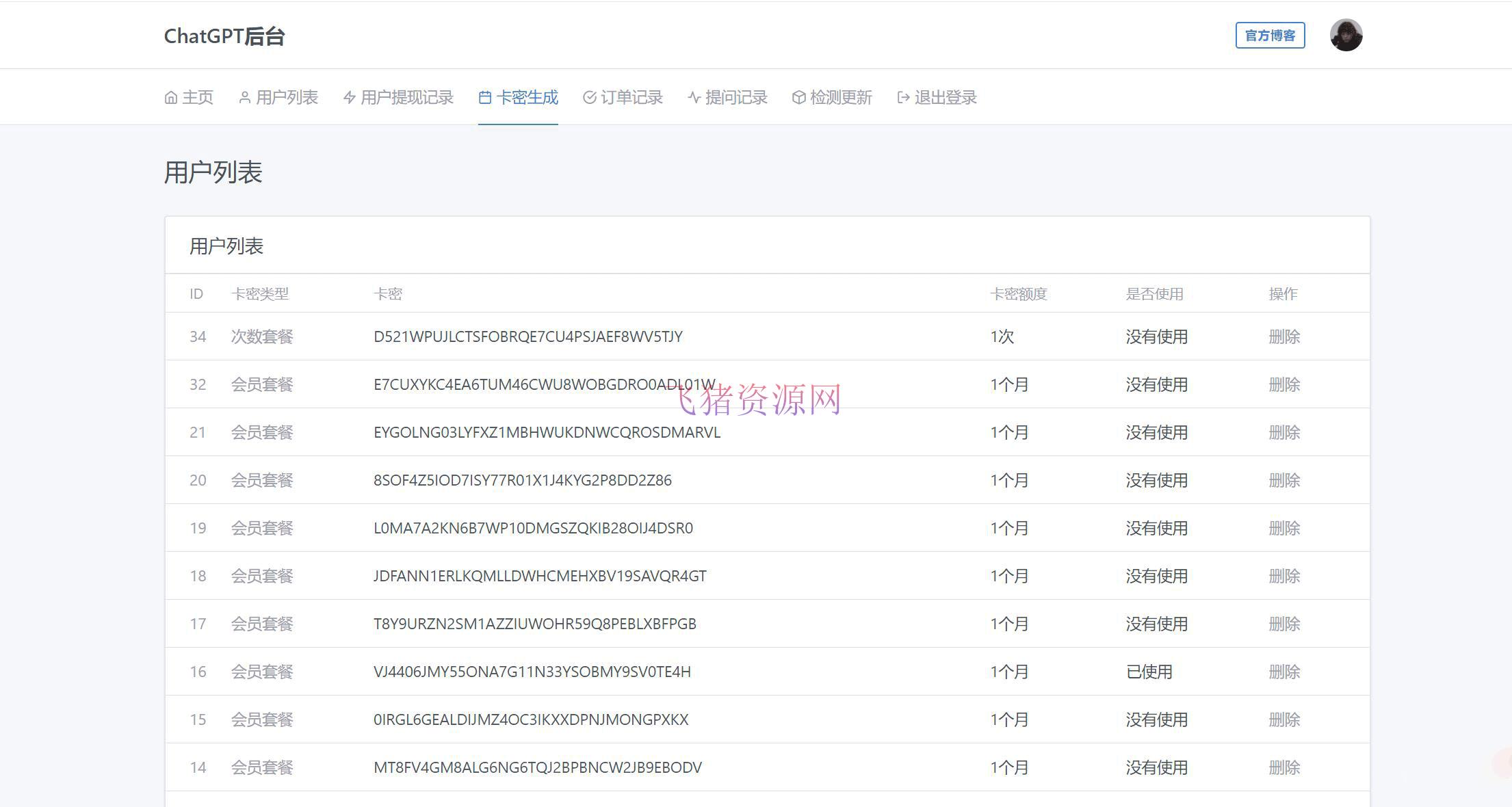Viewport: 1512px width, 807px height.
Task: Select card key 8SOF4Z5IOD7ISY77R01X1J4KYG2P8DD2Z86
Action: [523, 480]
